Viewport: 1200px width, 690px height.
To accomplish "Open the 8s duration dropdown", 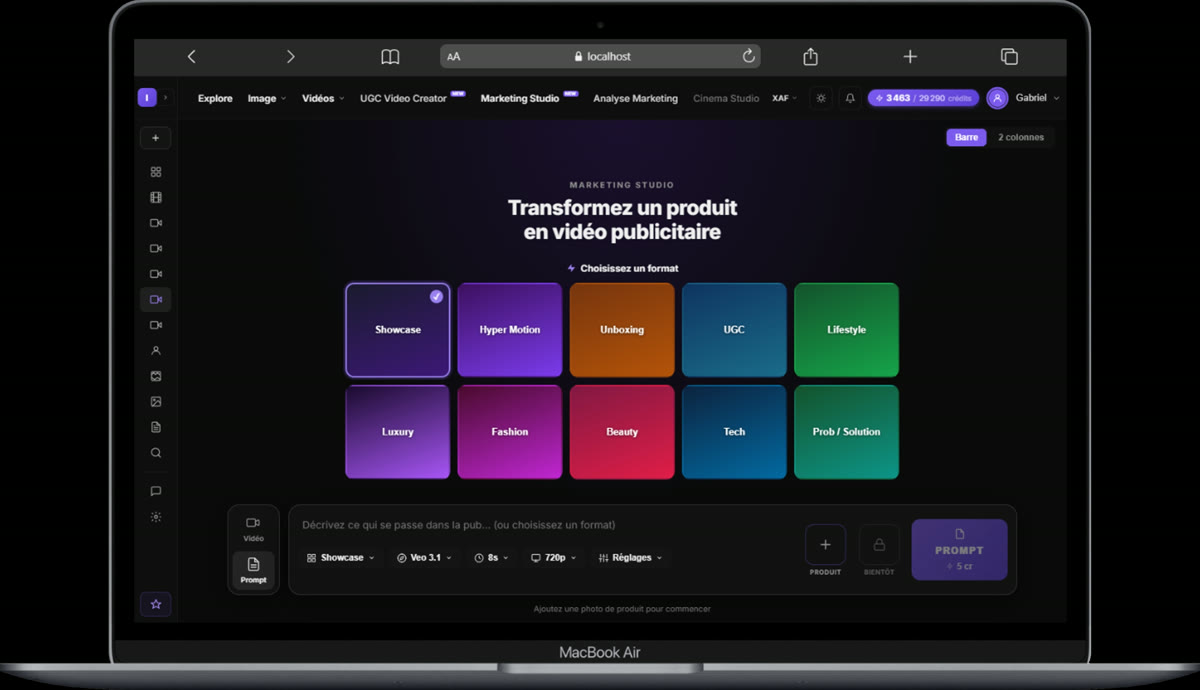I will [491, 558].
